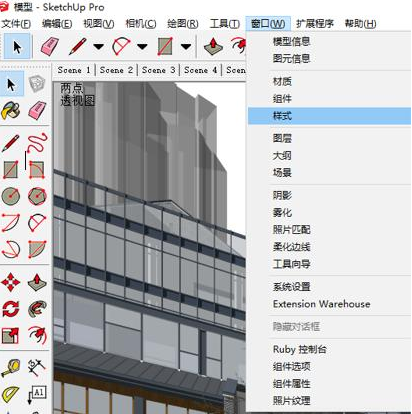This screenshot has width=412, height=414.
Task: Open the 帮助(H) menu
Action: coord(360,24)
